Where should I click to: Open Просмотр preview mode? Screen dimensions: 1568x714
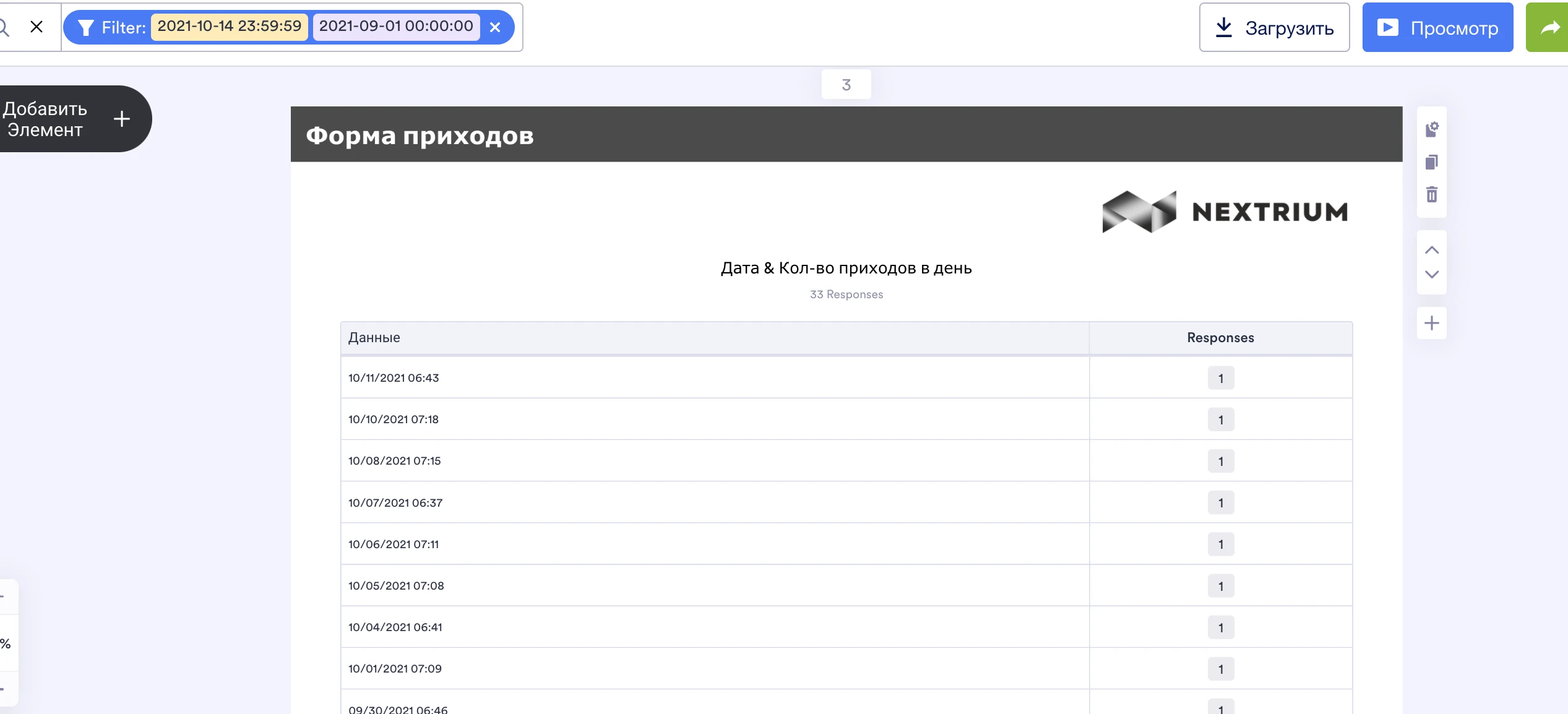click(1437, 27)
